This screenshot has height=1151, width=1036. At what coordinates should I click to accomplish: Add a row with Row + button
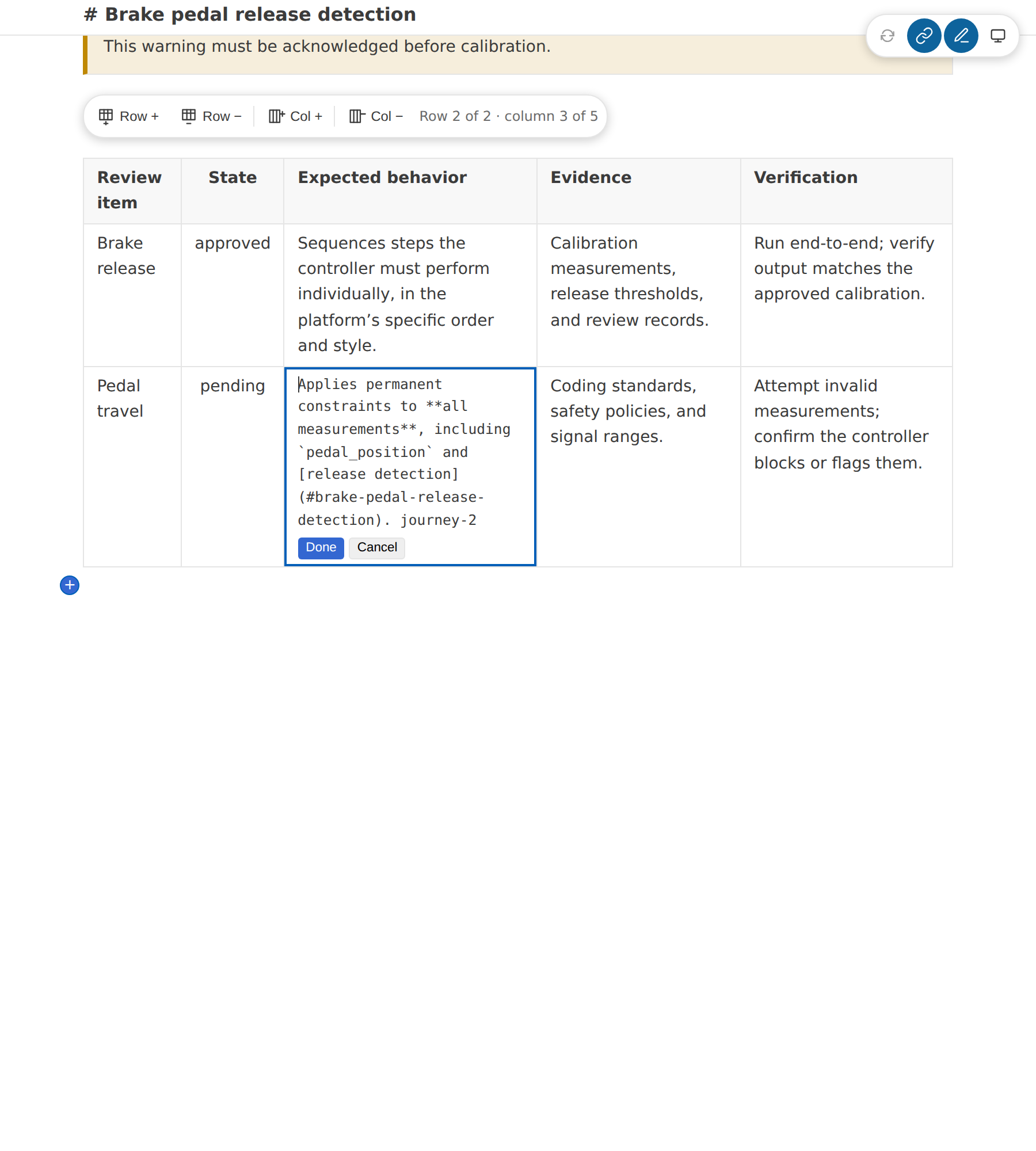pyautogui.click(x=129, y=116)
